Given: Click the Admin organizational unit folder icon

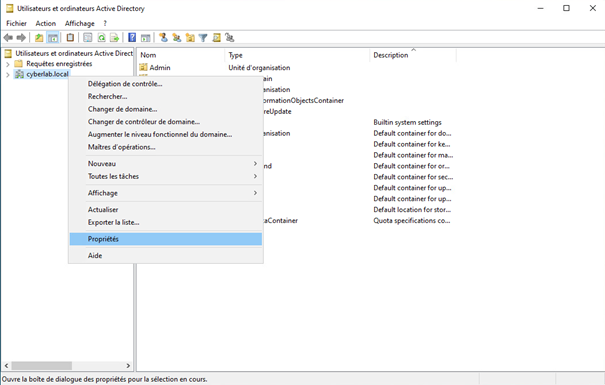Looking at the screenshot, I should 144,68.
